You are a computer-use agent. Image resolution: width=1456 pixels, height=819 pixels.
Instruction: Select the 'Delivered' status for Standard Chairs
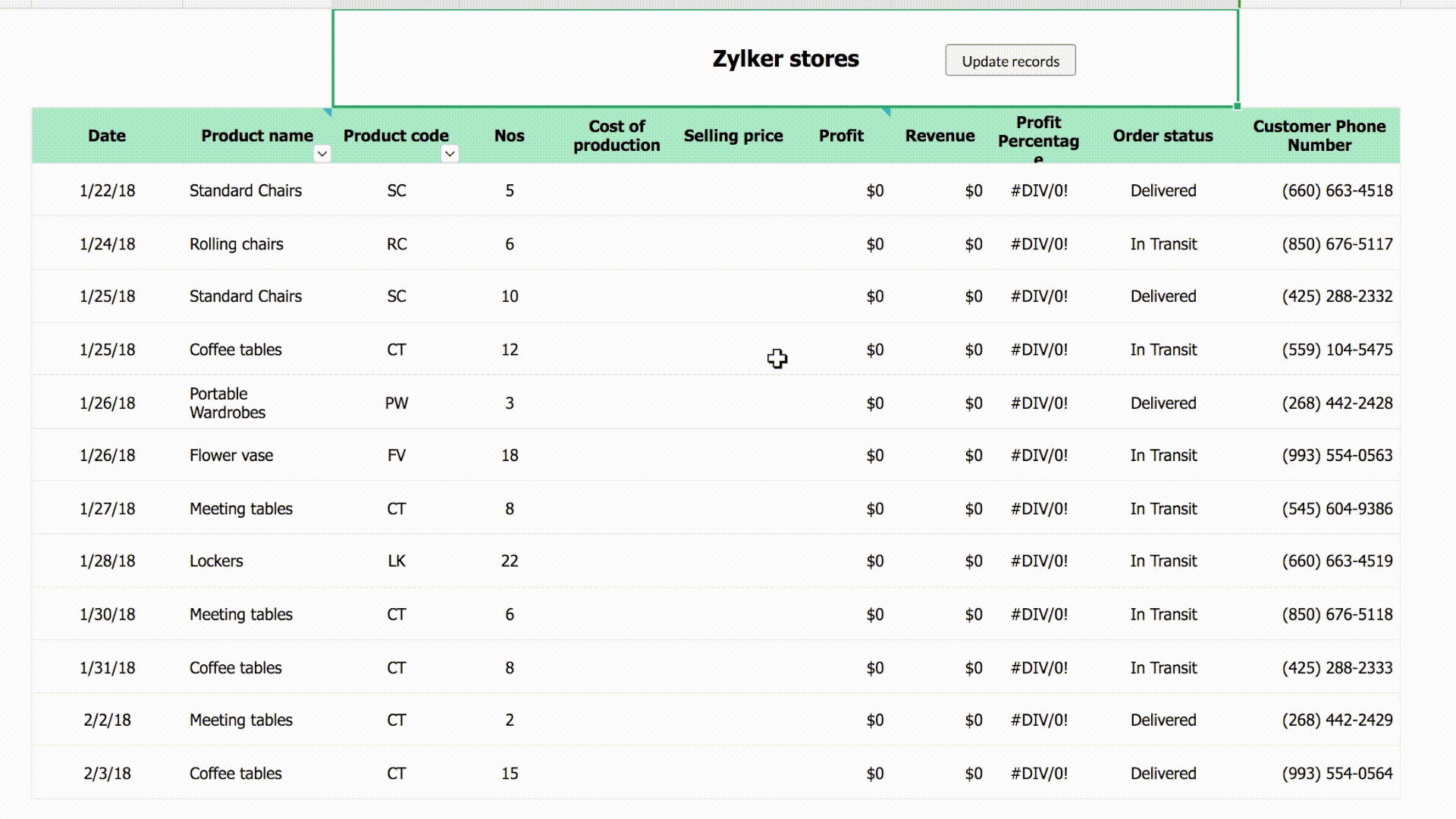1163,190
